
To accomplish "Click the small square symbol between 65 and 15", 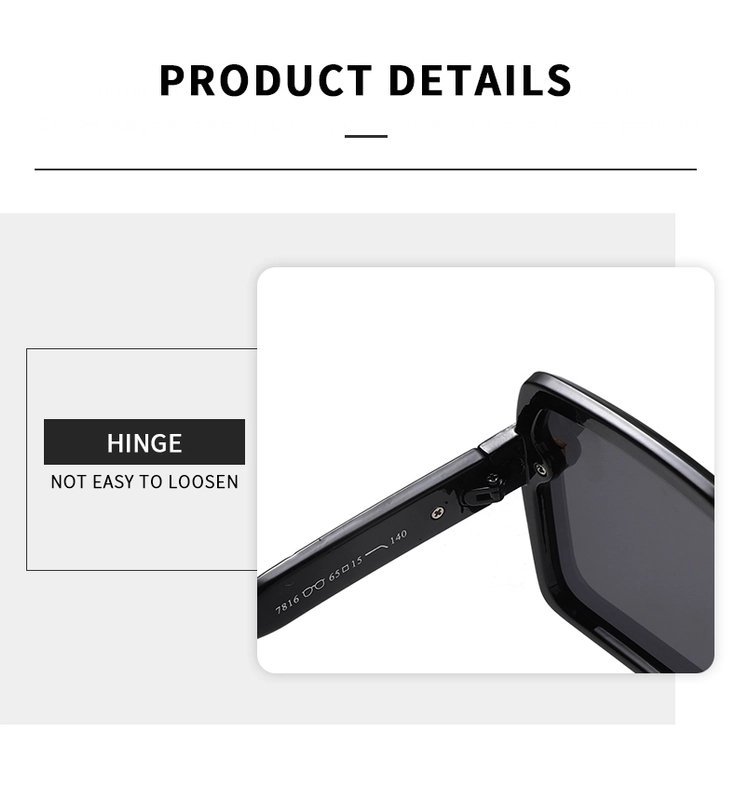I will (x=345, y=568).
